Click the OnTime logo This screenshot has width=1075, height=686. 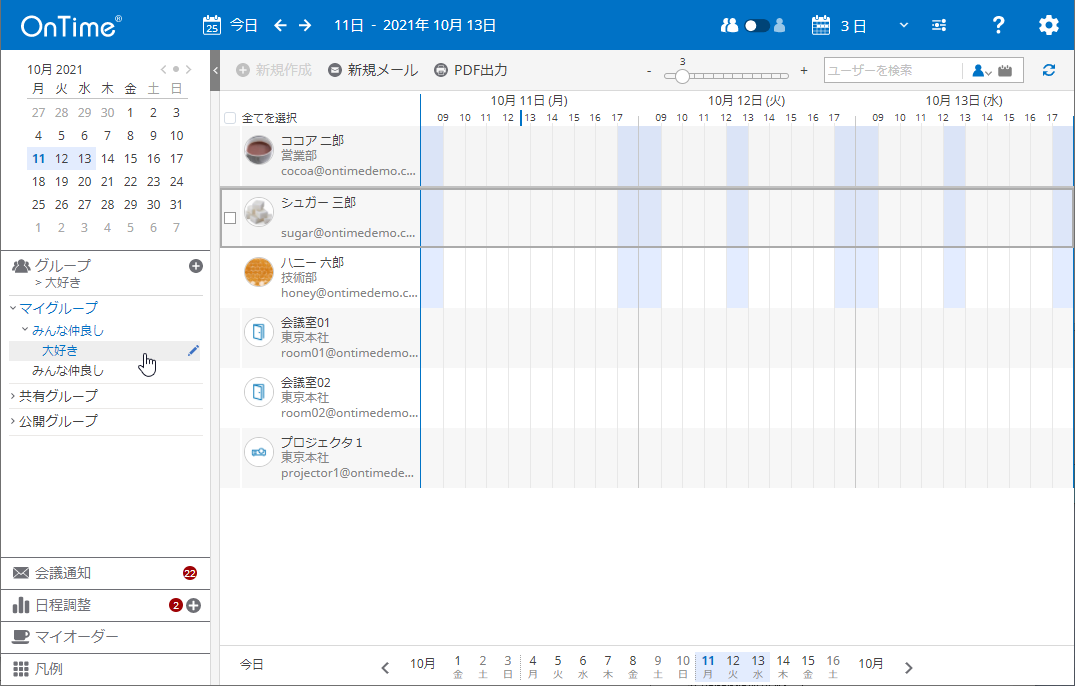[71, 26]
